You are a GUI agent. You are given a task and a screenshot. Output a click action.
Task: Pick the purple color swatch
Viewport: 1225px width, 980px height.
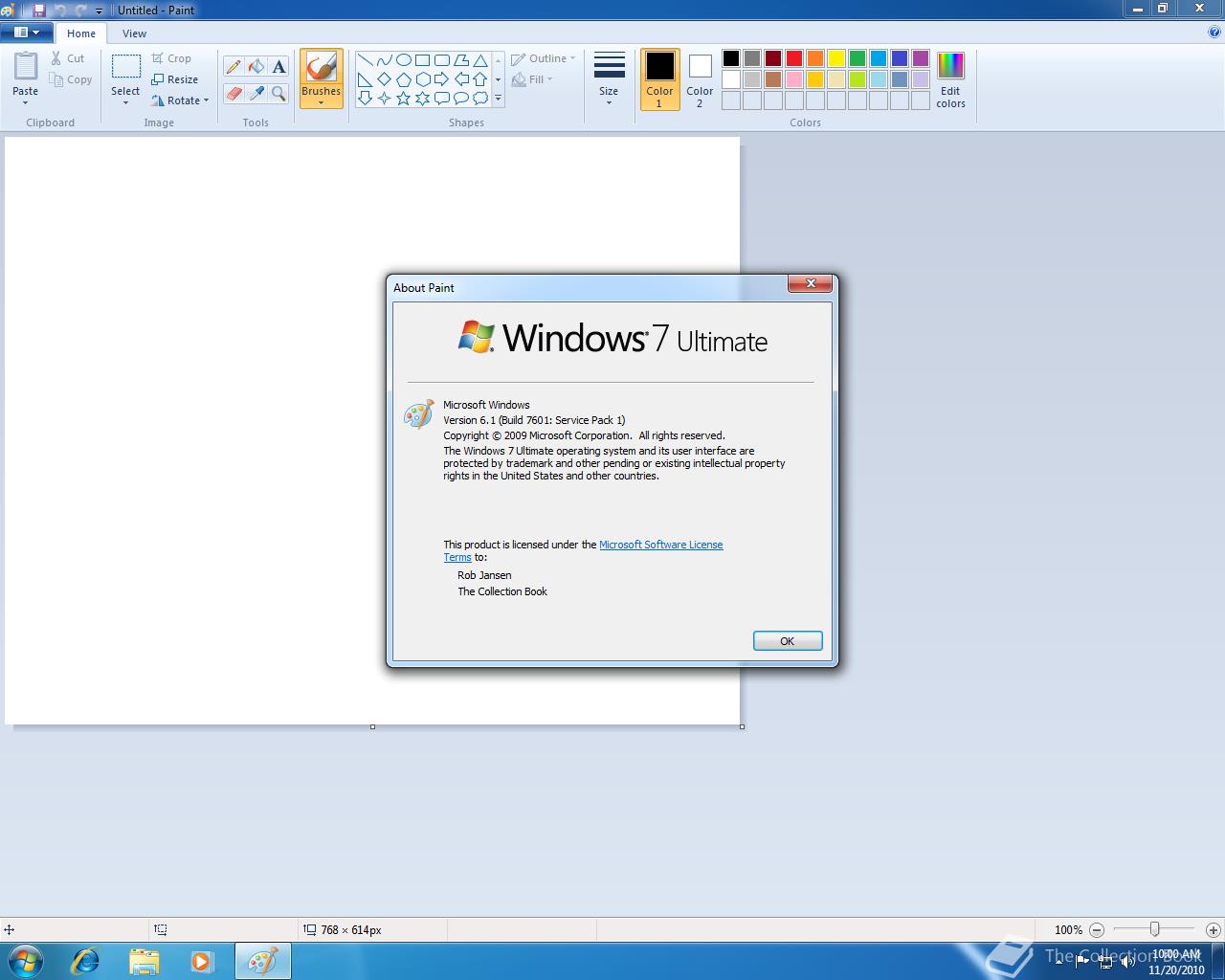[921, 58]
